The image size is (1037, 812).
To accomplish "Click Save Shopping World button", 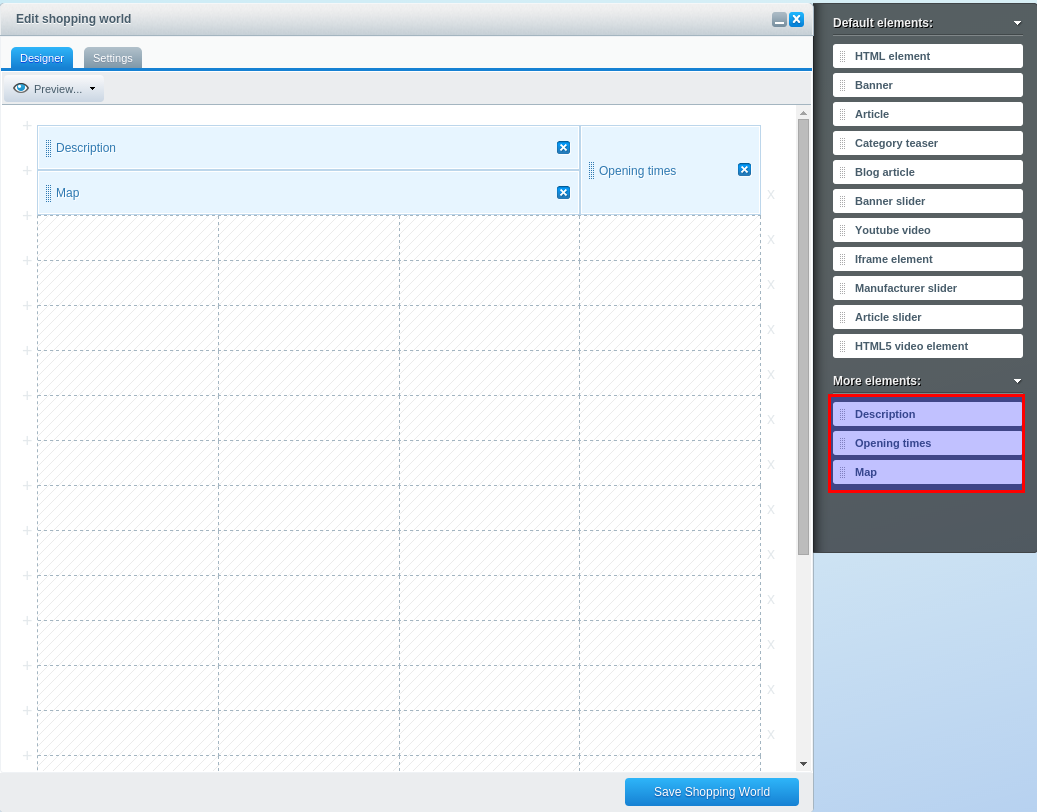I will (x=711, y=792).
